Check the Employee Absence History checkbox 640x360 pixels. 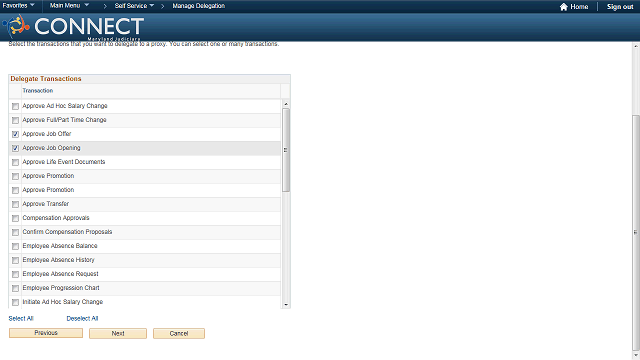pos(16,260)
